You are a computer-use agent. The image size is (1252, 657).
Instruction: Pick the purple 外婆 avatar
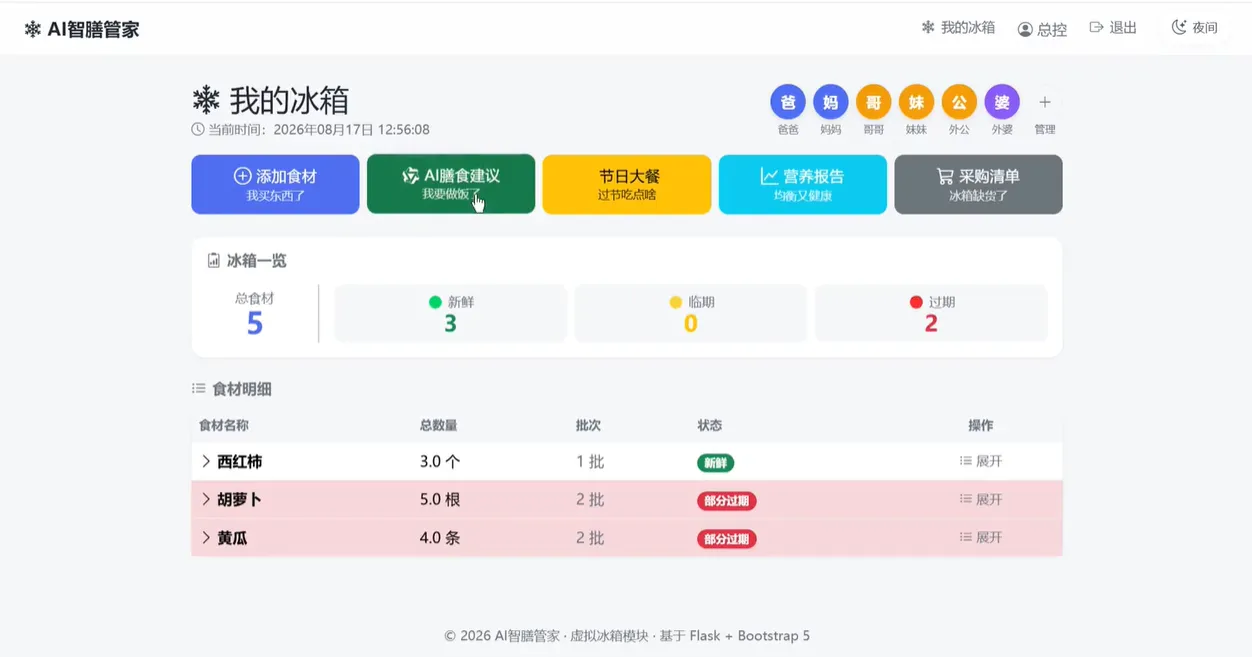(1002, 102)
